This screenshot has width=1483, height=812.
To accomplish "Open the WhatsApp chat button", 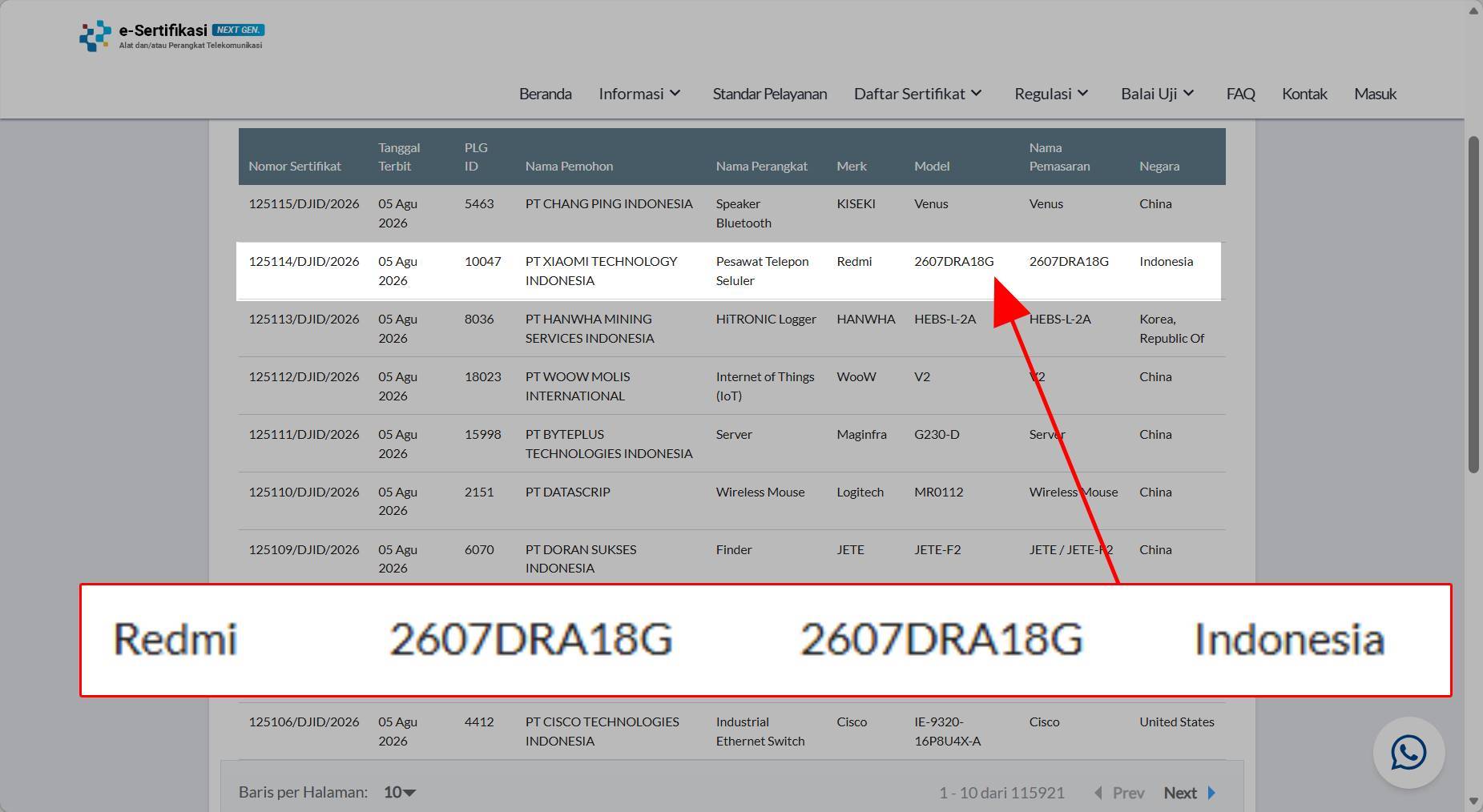I will (x=1408, y=753).
